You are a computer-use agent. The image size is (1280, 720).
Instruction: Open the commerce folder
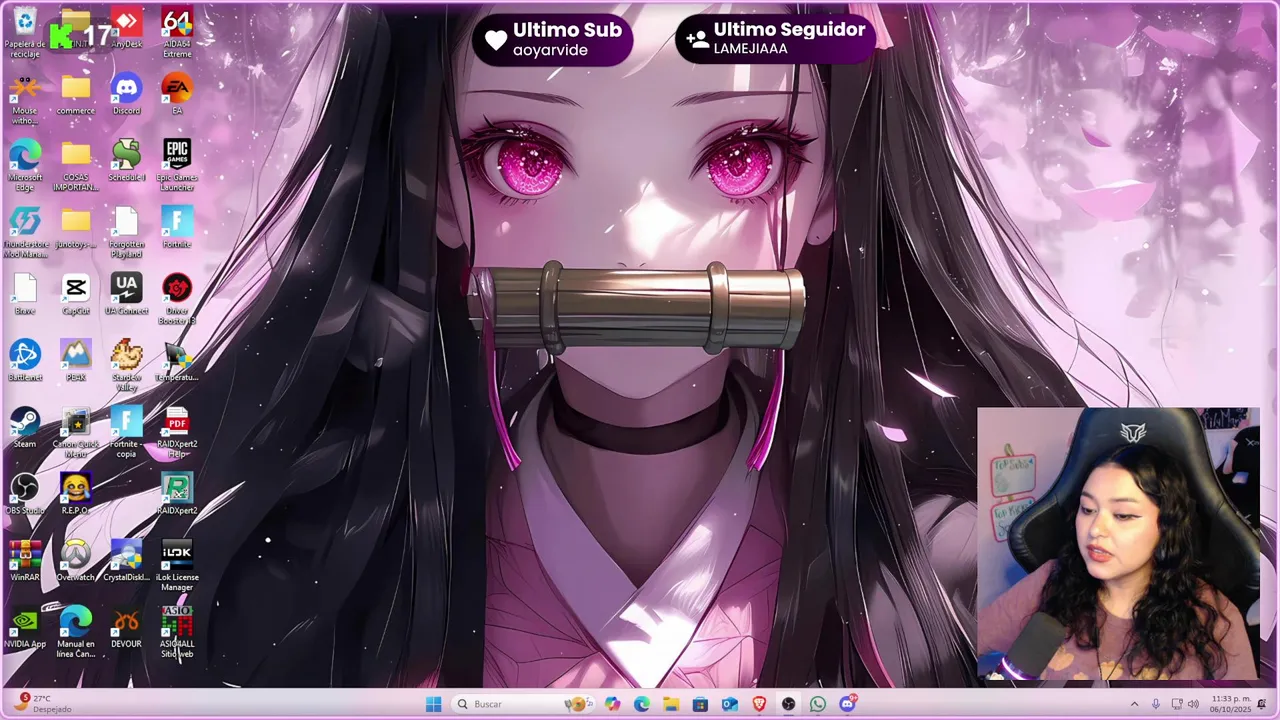(x=76, y=97)
